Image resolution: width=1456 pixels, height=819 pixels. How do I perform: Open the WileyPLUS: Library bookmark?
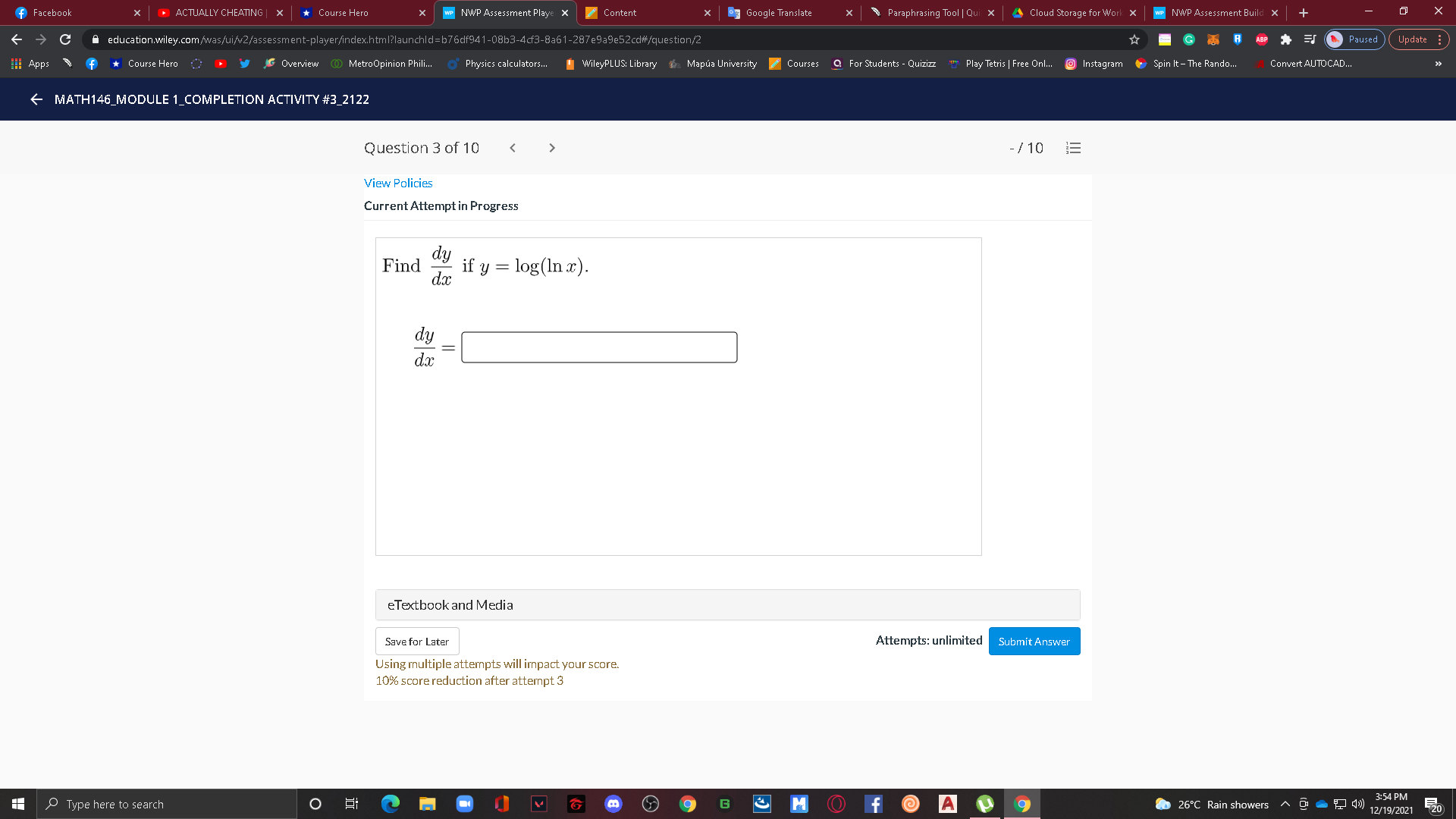click(x=611, y=64)
